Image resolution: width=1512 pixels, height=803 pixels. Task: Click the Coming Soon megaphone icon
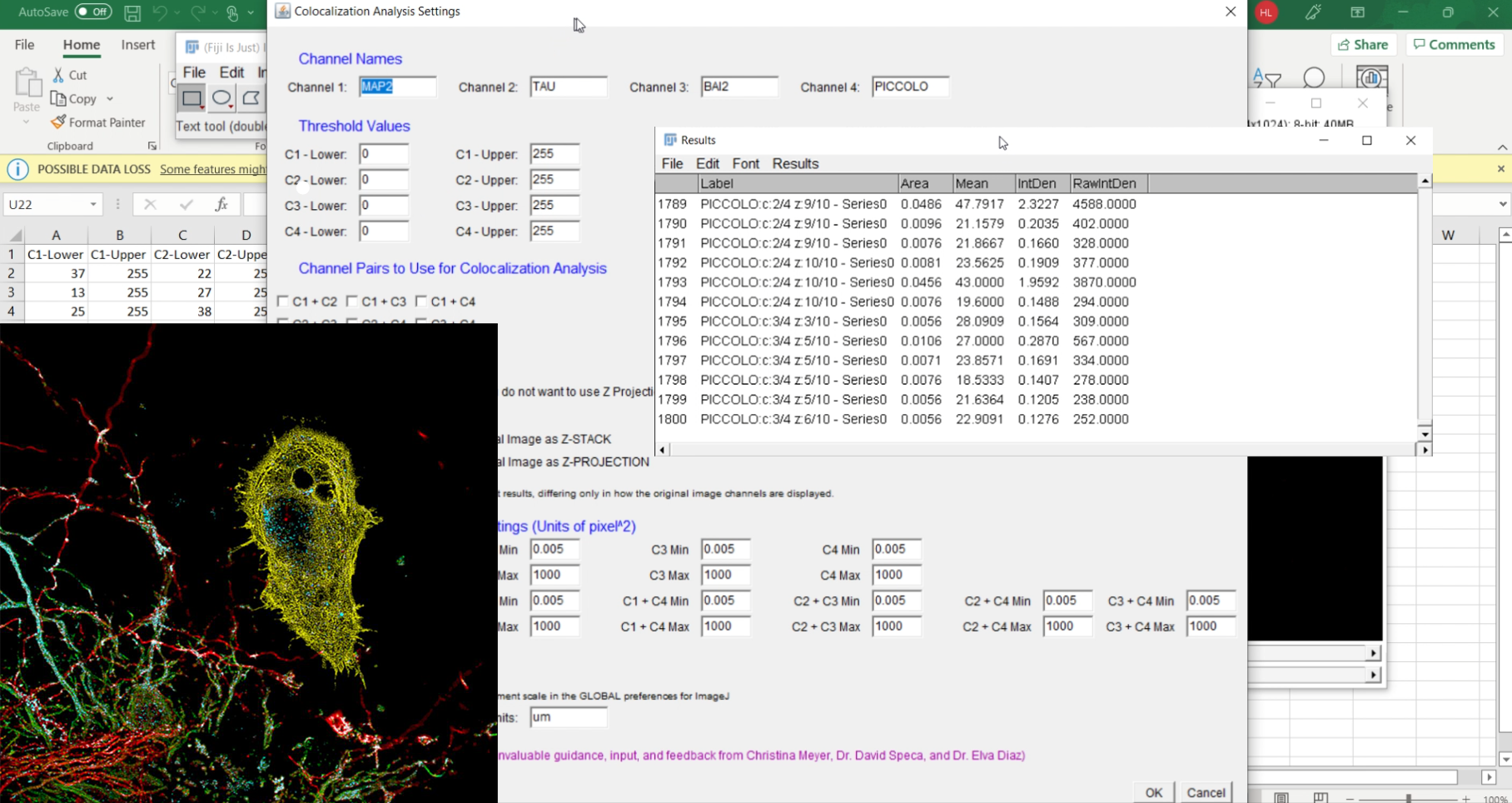pos(1313,12)
